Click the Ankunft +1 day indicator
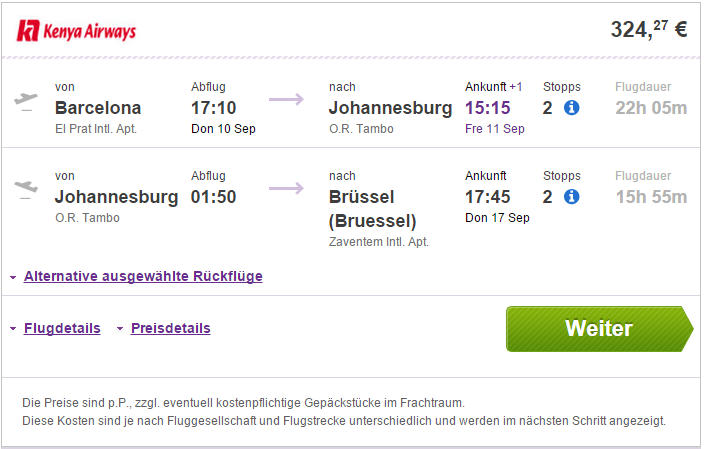708x449 pixels. tap(516, 87)
